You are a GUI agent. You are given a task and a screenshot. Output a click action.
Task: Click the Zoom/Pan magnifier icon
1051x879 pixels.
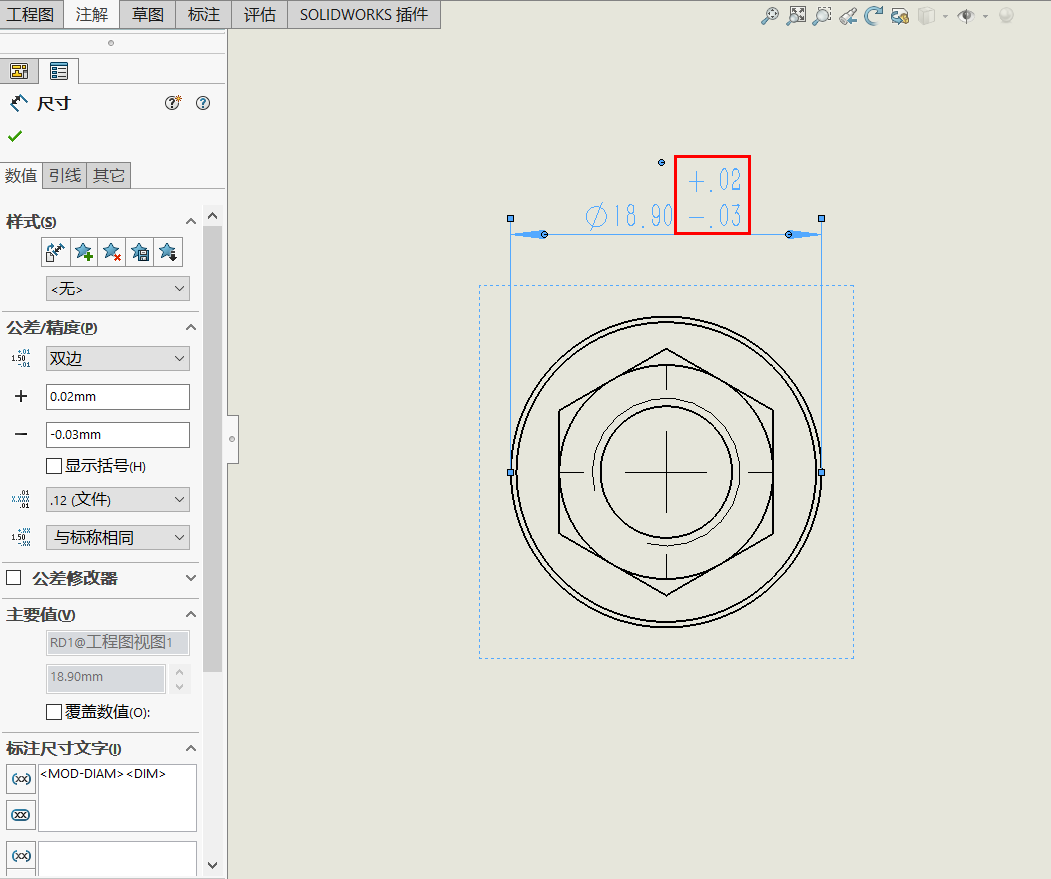click(x=769, y=15)
